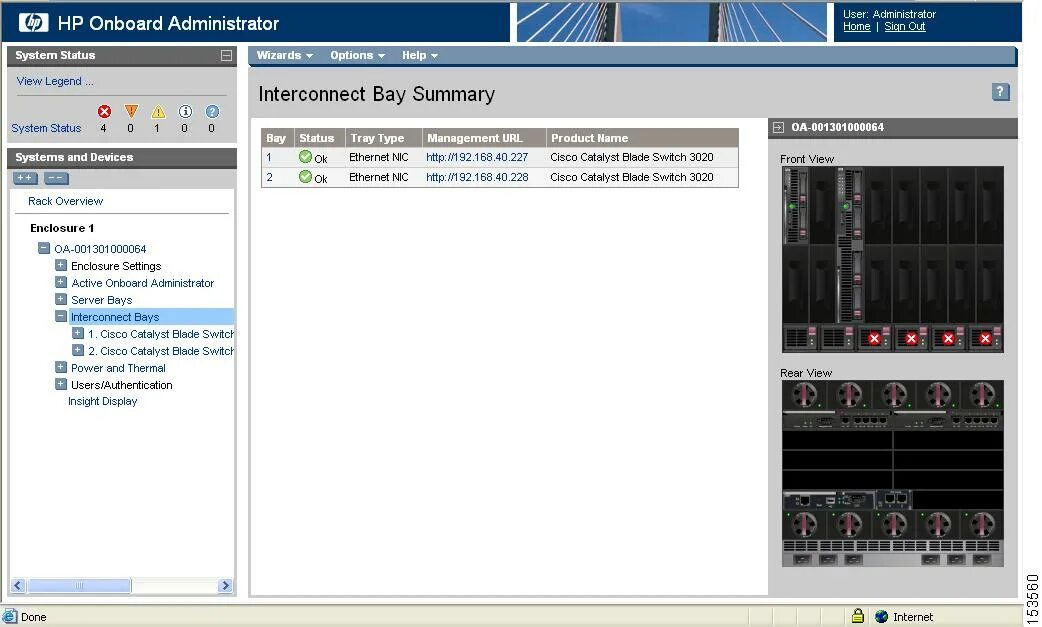The height and width of the screenshot is (627, 1042).
Task: Open Rack Overview
Action: pos(65,201)
